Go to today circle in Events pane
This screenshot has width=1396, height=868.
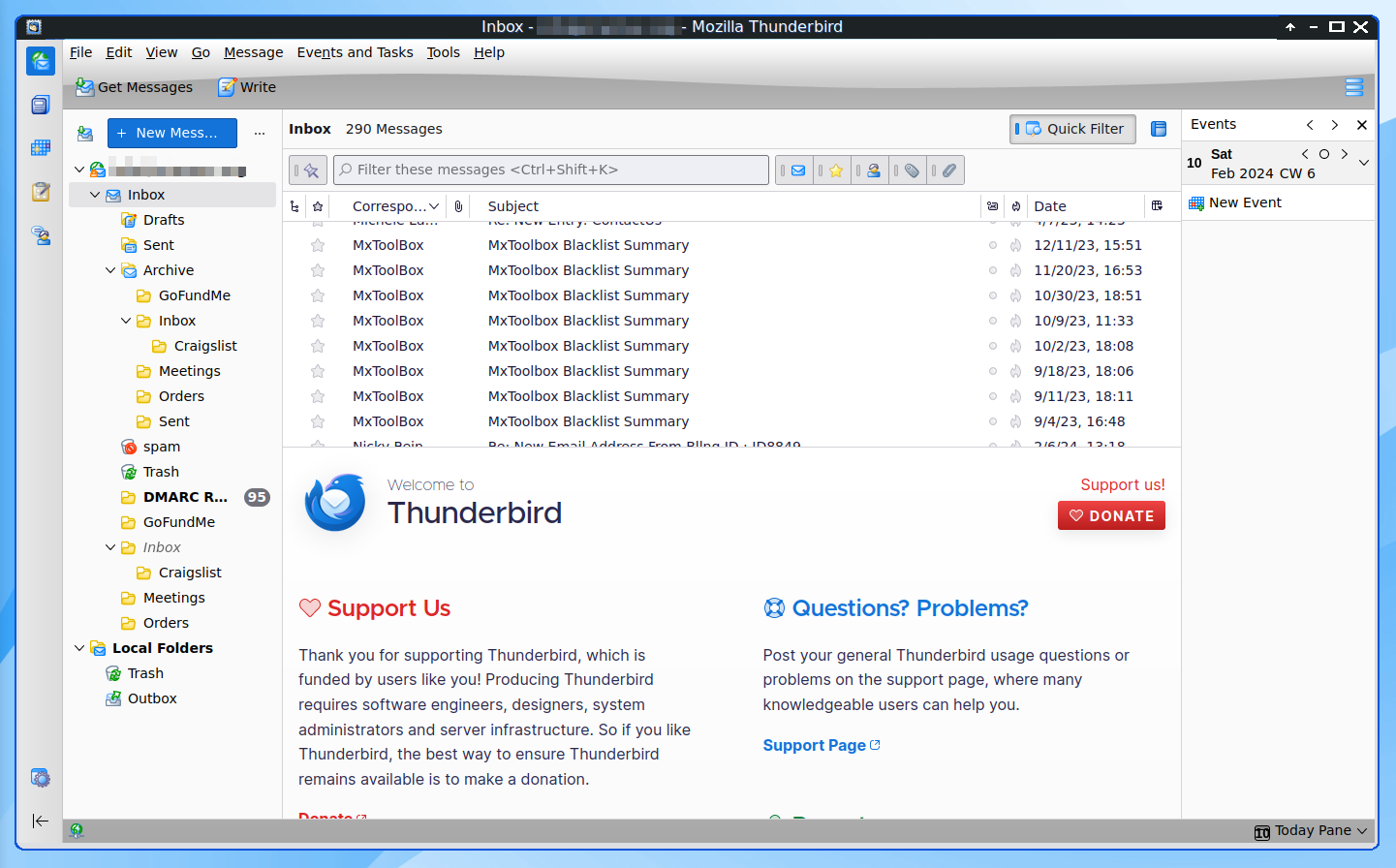point(1324,154)
